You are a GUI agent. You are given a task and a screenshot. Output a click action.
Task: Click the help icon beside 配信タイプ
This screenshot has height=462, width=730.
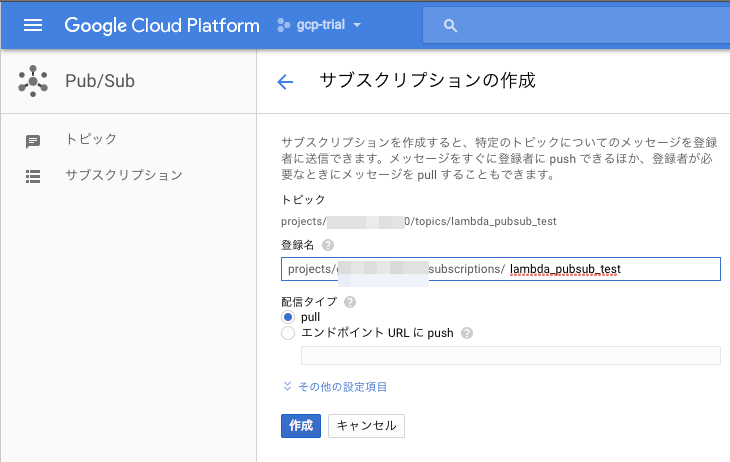point(350,302)
